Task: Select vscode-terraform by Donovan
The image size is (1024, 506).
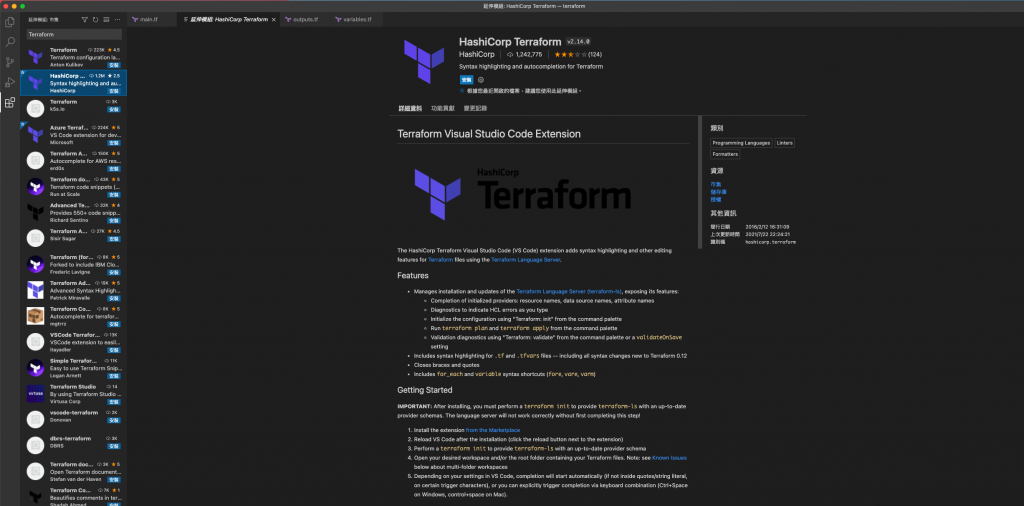Action: click(x=74, y=420)
